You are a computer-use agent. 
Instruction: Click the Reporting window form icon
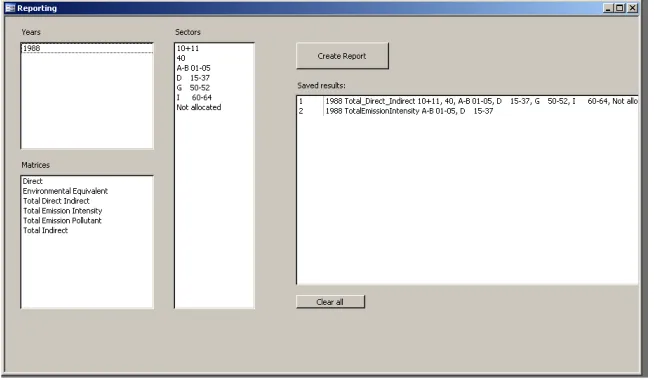pyautogui.click(x=10, y=8)
